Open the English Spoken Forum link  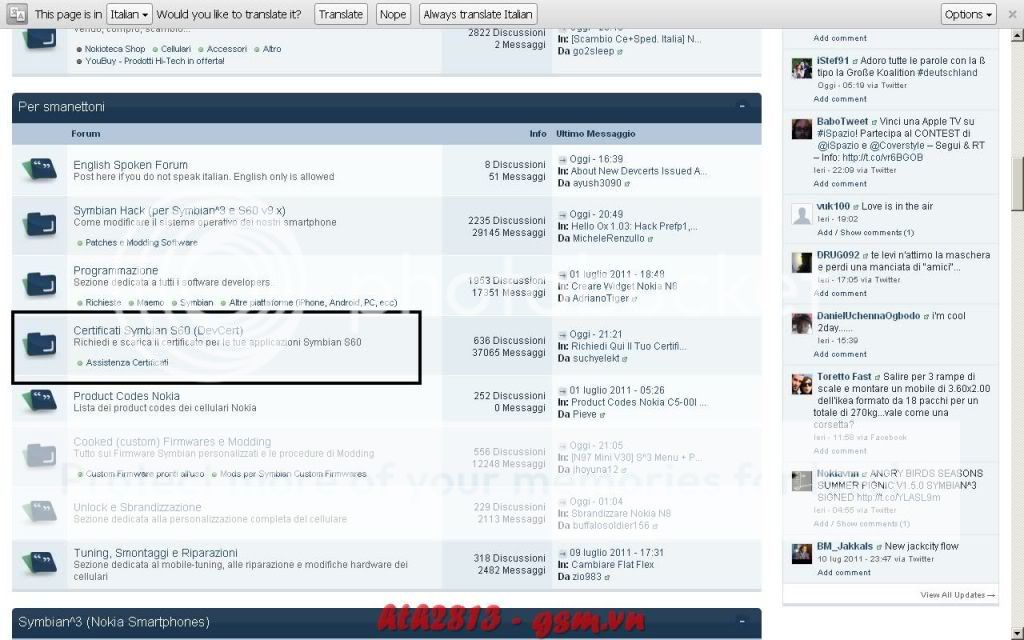[x=130, y=165]
